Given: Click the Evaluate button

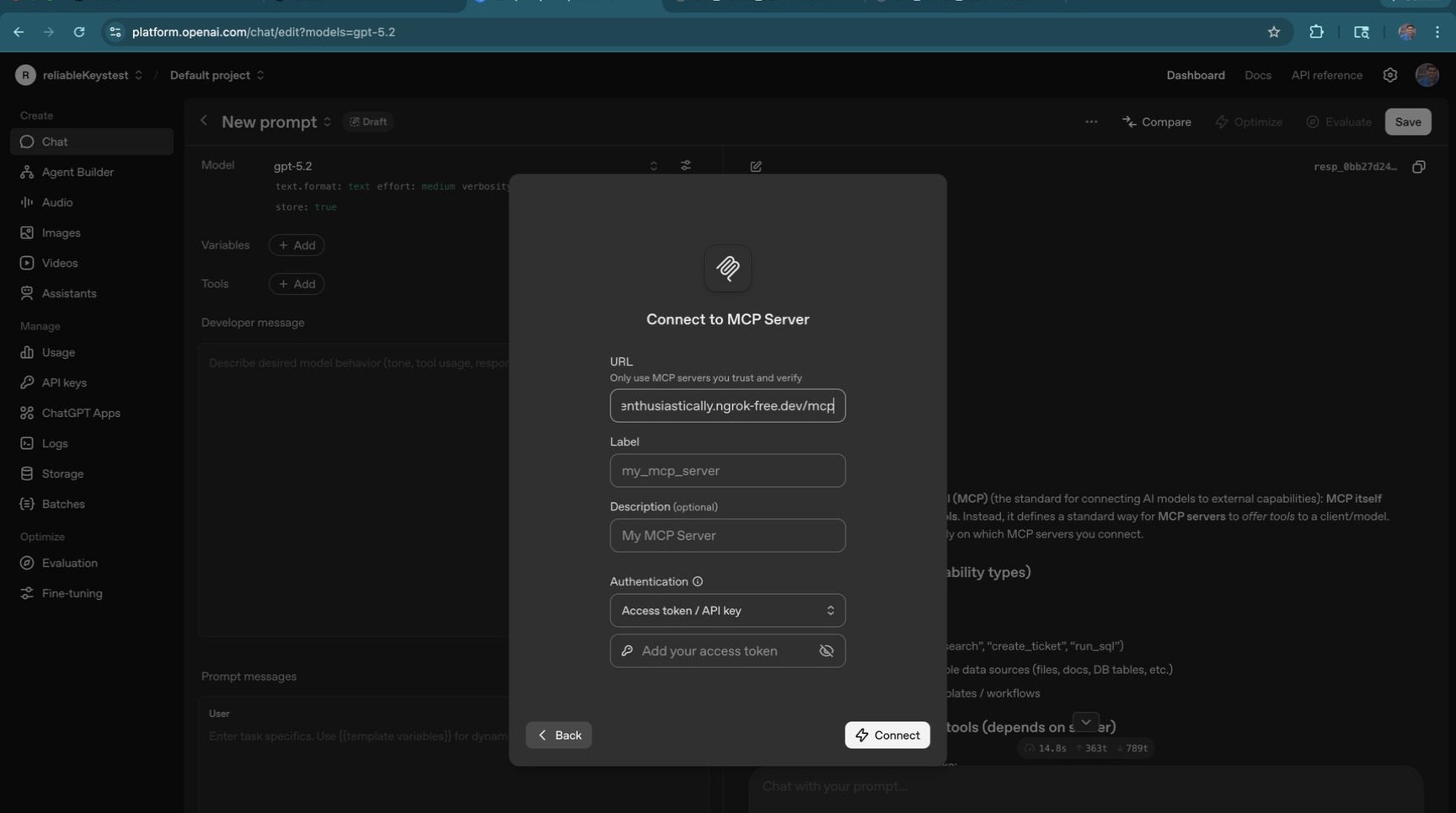Looking at the screenshot, I should (1339, 121).
